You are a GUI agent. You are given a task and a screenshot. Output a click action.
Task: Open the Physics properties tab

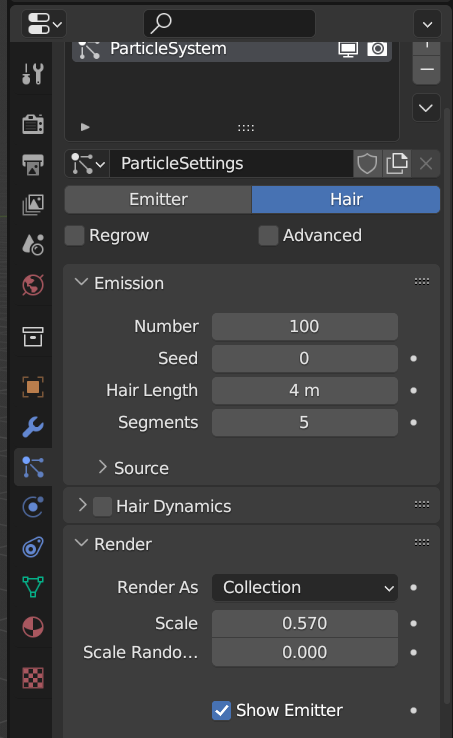point(33,507)
